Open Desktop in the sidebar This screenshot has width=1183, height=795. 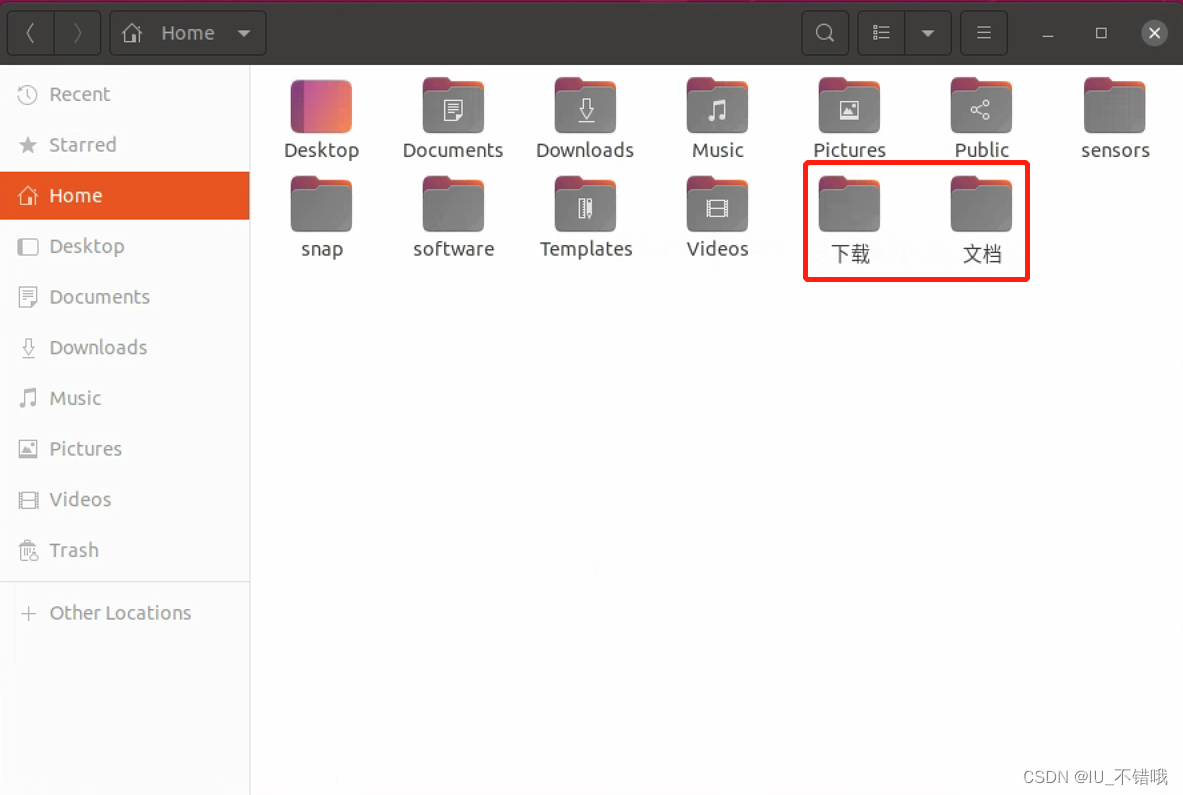point(125,246)
